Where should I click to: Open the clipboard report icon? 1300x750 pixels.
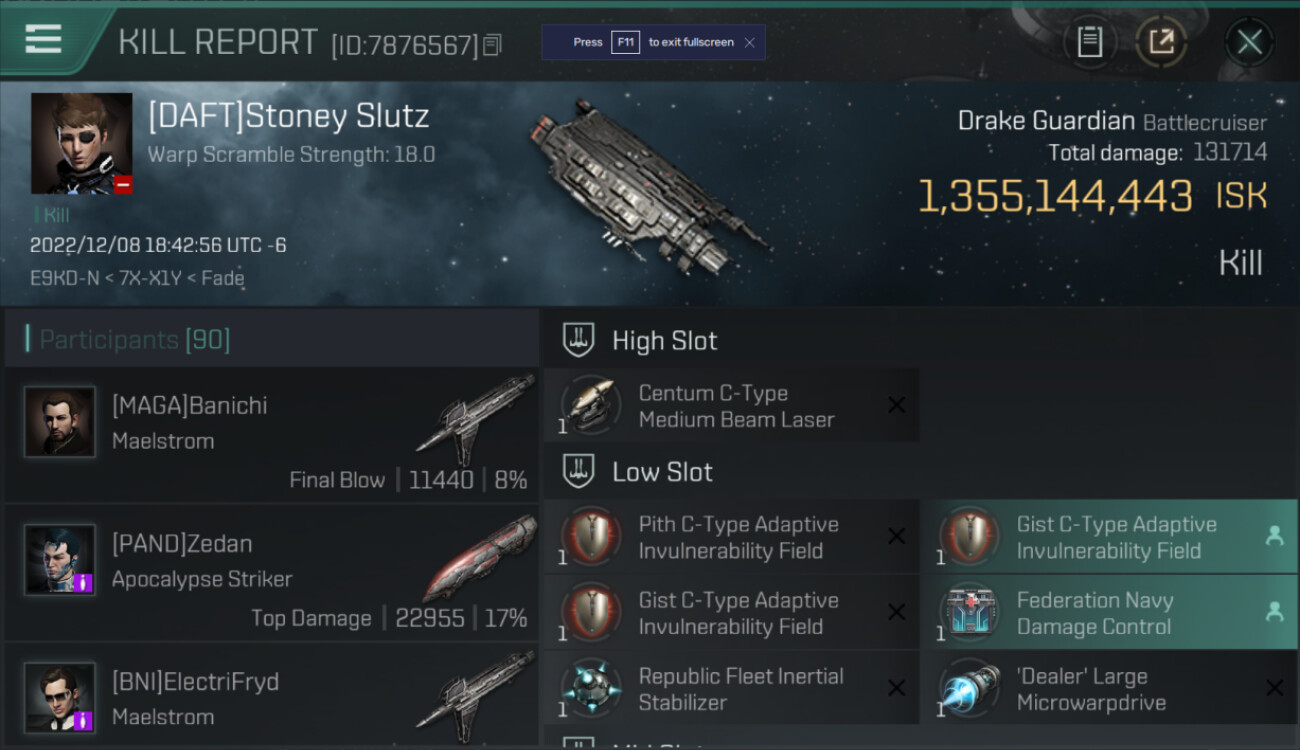tap(1089, 42)
